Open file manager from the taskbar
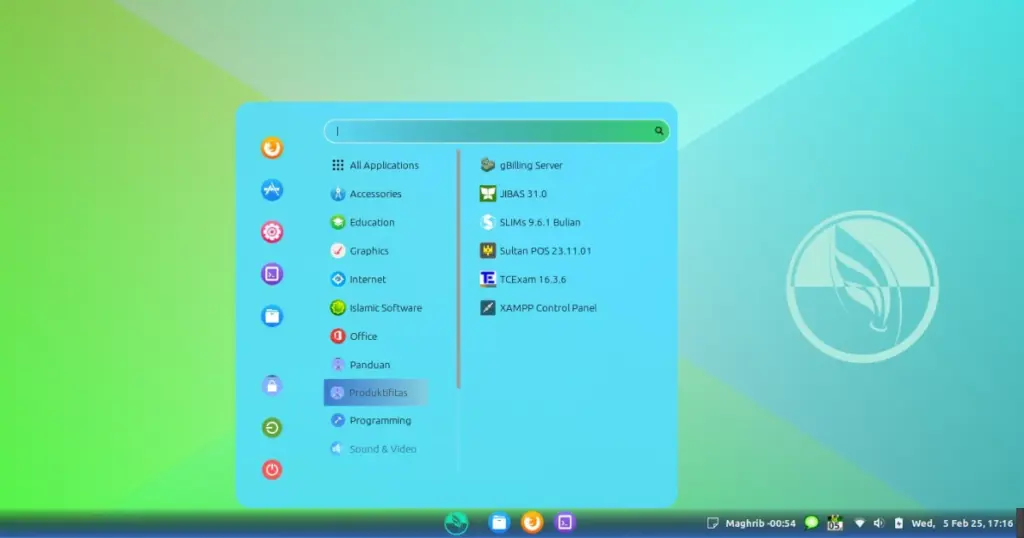The image size is (1024, 538). click(x=499, y=522)
